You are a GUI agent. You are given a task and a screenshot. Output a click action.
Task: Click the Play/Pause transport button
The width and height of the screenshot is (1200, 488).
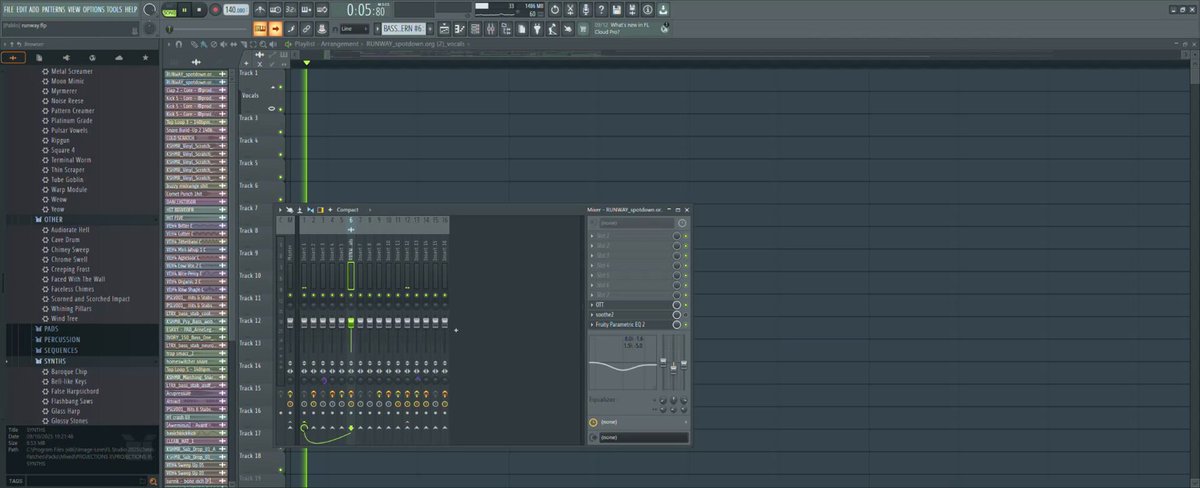[183, 9]
